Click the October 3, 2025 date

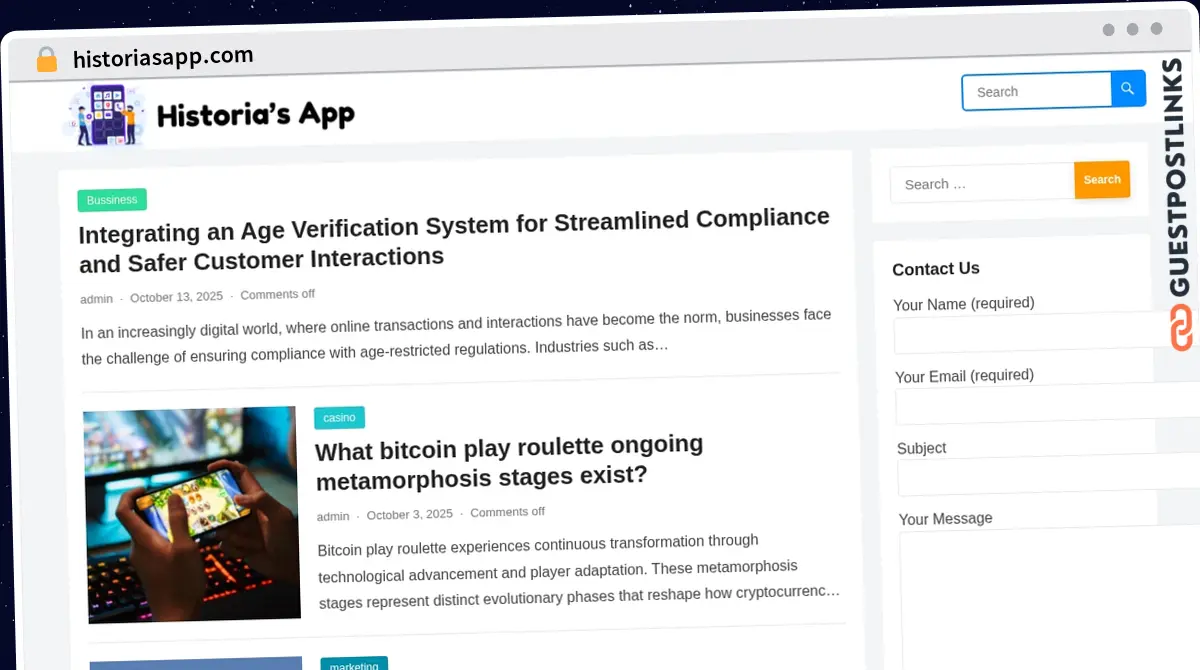pyautogui.click(x=409, y=514)
